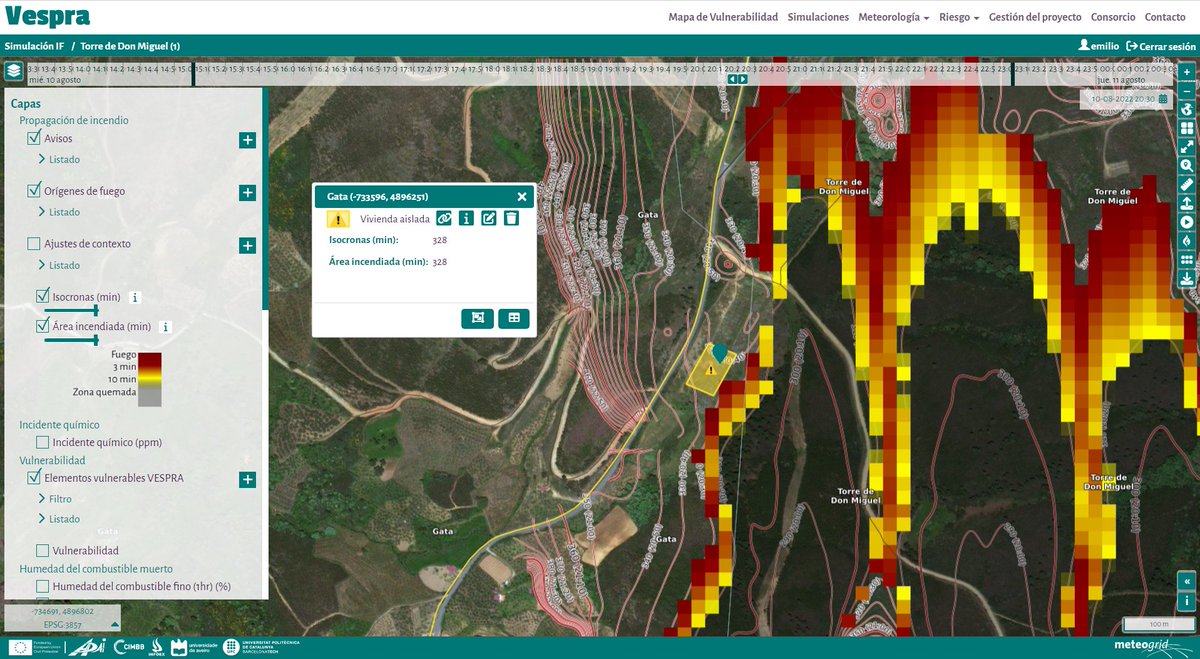Viewport: 1200px width, 659px height.
Task: Uncheck the Isocronas (min) layer
Action: tap(43, 296)
